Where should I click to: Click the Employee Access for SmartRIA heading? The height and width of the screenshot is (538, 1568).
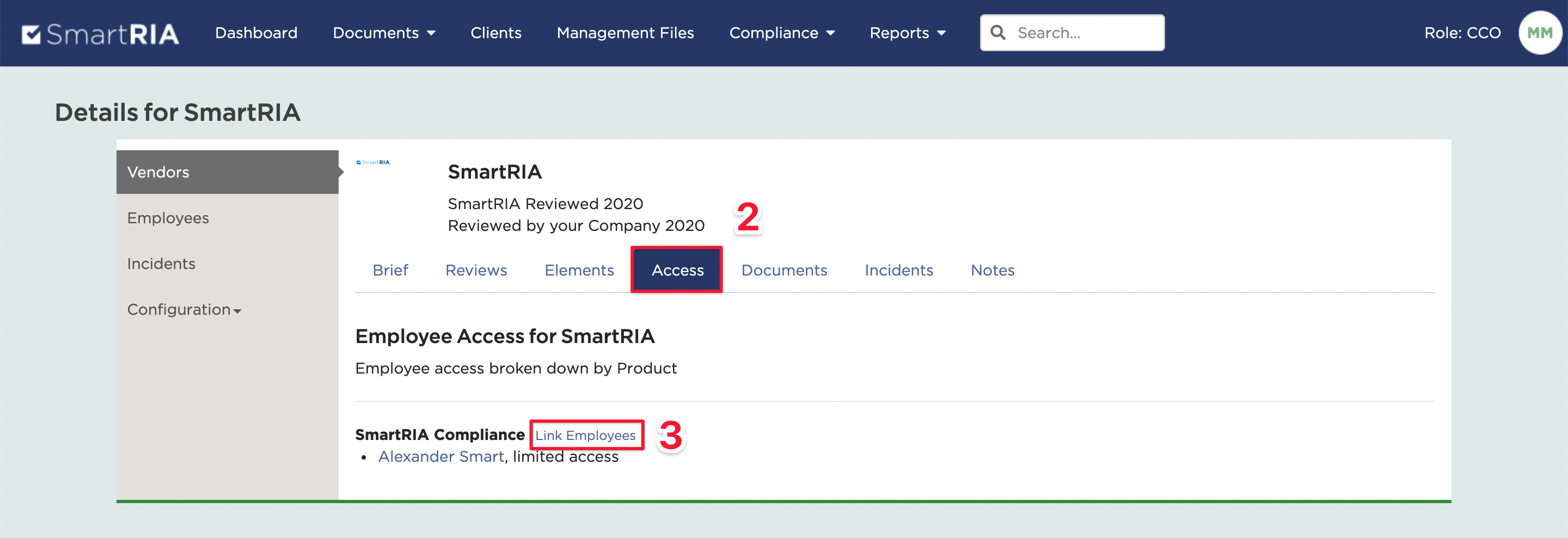[x=505, y=336]
